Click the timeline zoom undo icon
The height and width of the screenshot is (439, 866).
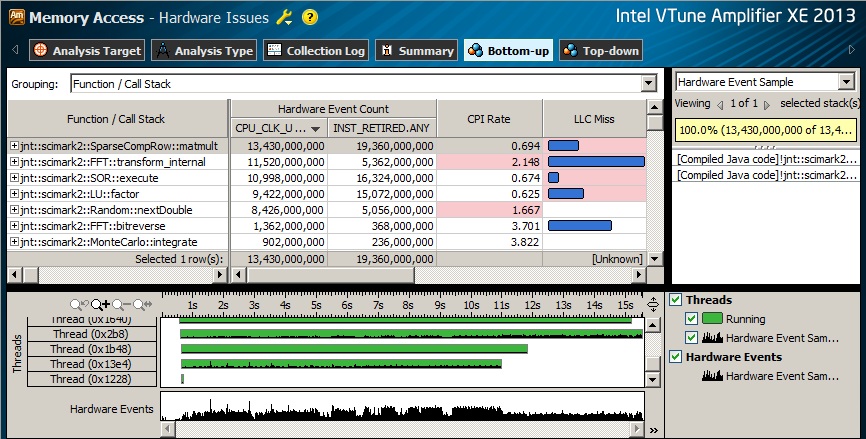(x=79, y=305)
